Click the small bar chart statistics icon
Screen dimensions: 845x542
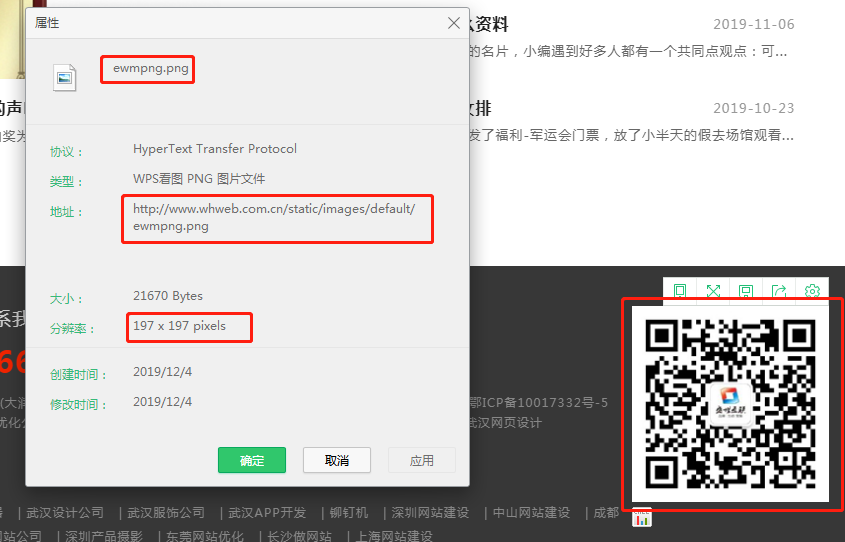[x=642, y=517]
